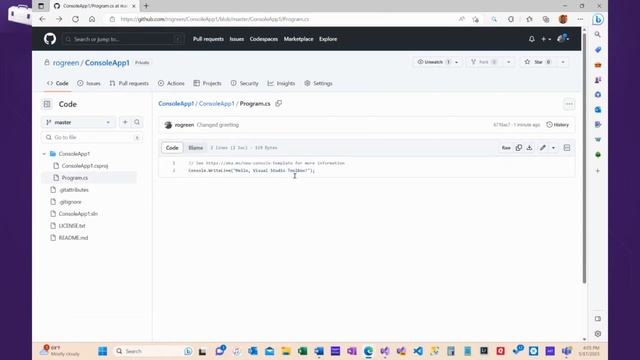The height and width of the screenshot is (360, 640).
Task: Open Issues in the top navigation
Action: (x=236, y=39)
